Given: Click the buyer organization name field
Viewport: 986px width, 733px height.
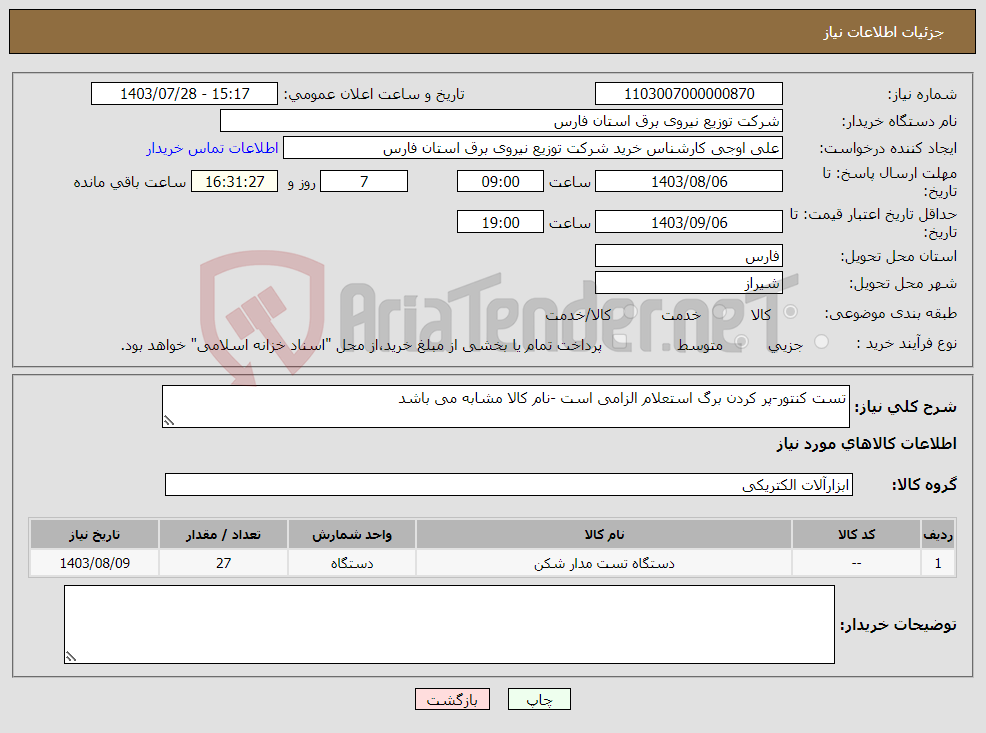Looking at the screenshot, I should coord(501,121).
